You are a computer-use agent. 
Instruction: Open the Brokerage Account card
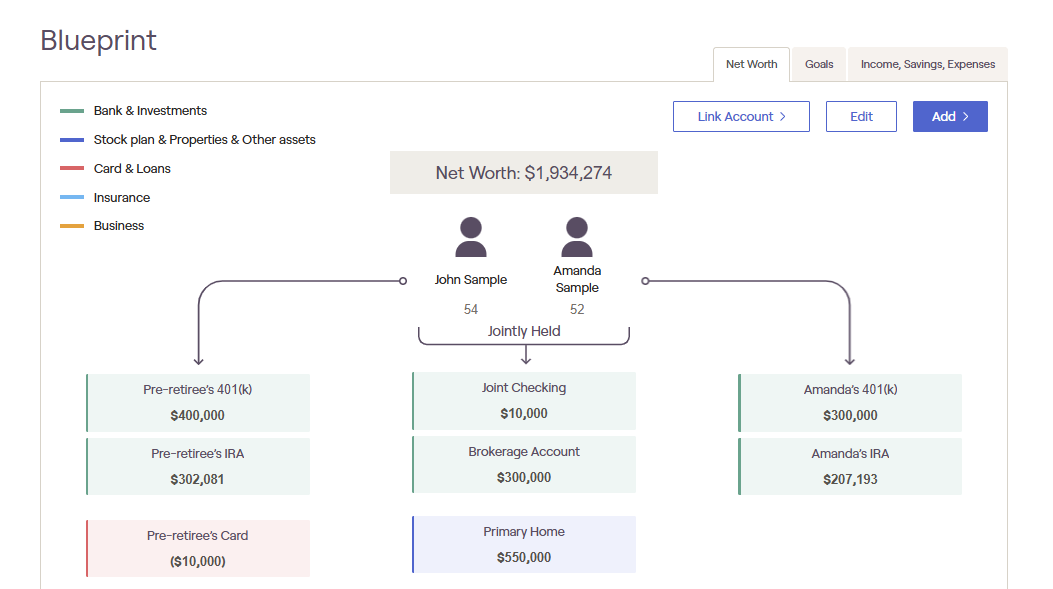[x=524, y=465]
